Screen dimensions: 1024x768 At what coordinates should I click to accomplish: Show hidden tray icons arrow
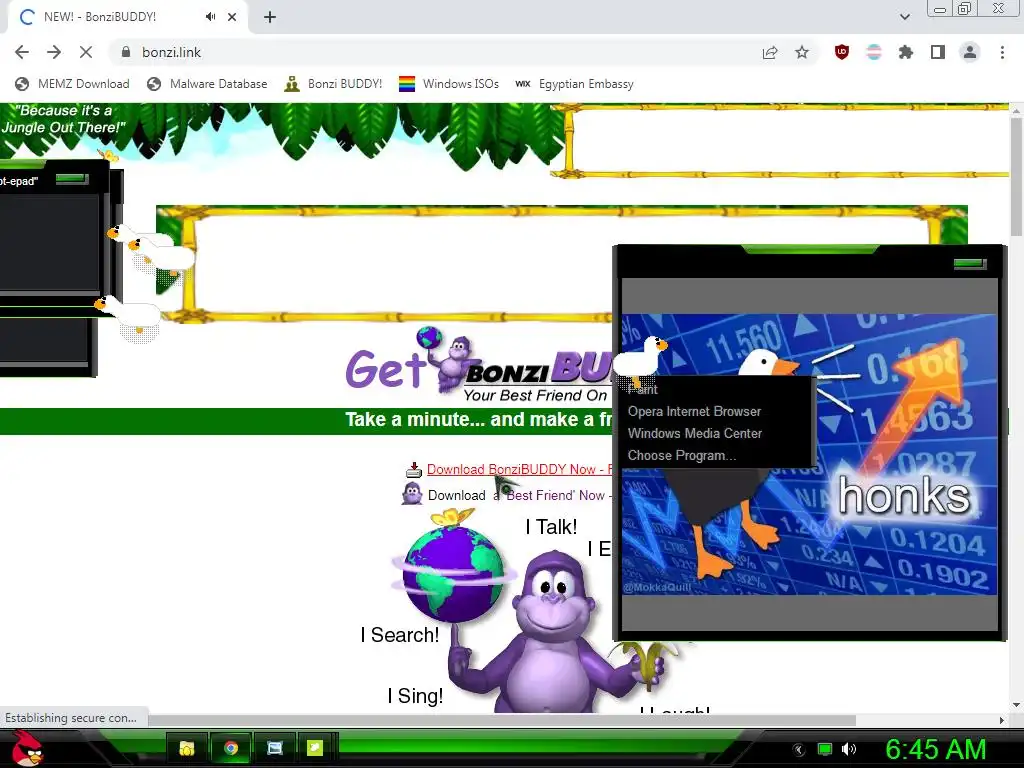[798, 749]
